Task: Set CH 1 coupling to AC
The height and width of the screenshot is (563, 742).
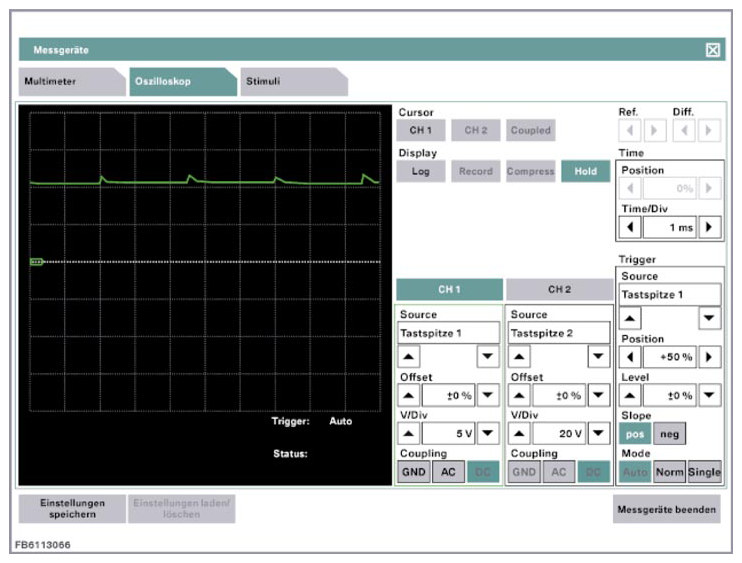Action: point(448,472)
